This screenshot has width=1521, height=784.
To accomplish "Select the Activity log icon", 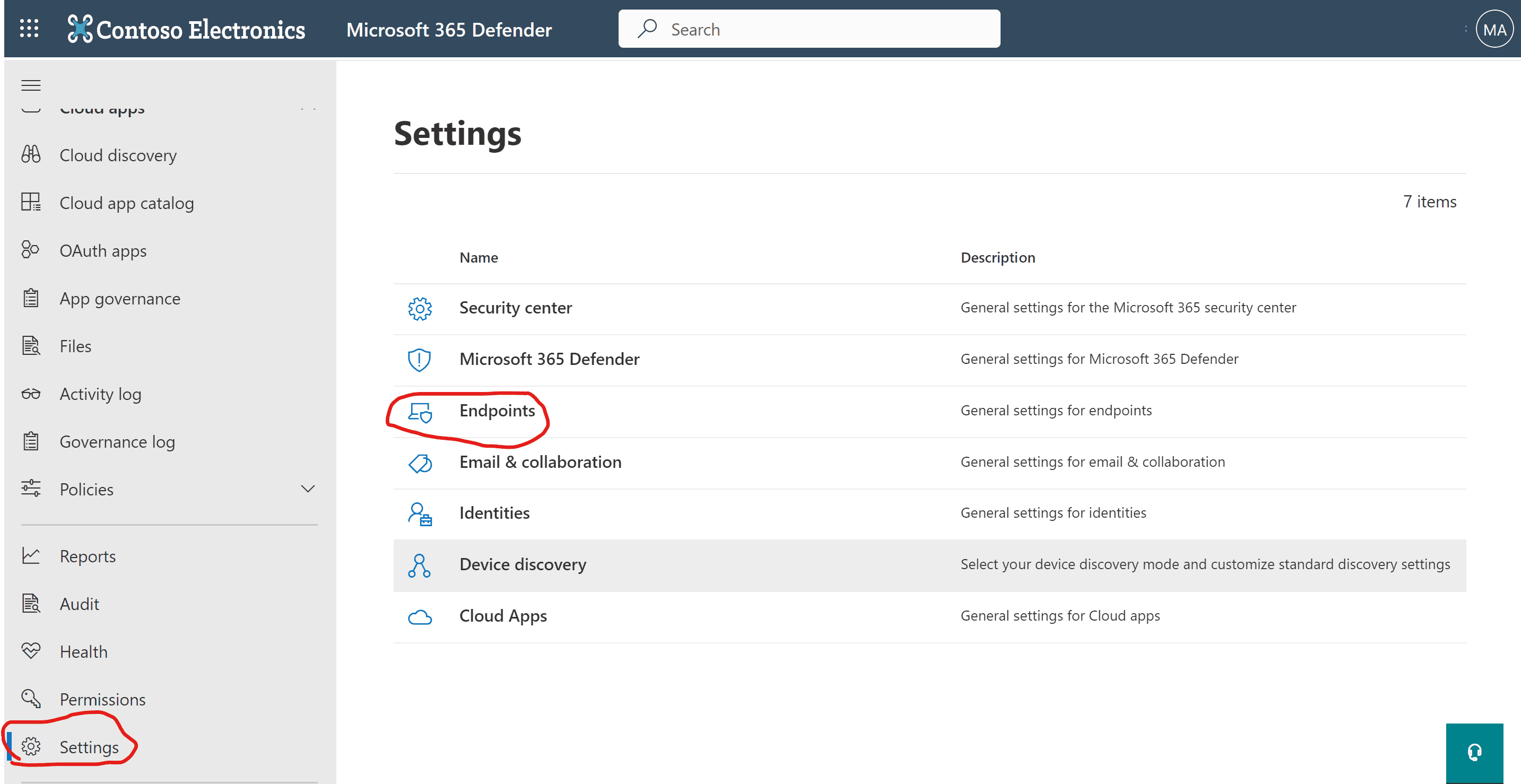I will click(x=31, y=393).
